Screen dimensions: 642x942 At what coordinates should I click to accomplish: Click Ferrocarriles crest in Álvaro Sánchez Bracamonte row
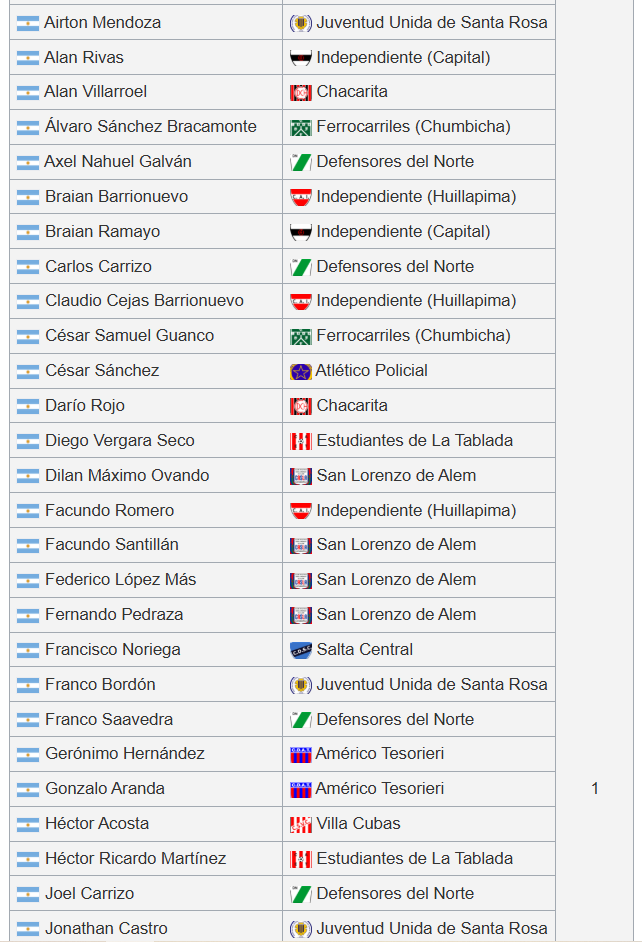coord(300,127)
